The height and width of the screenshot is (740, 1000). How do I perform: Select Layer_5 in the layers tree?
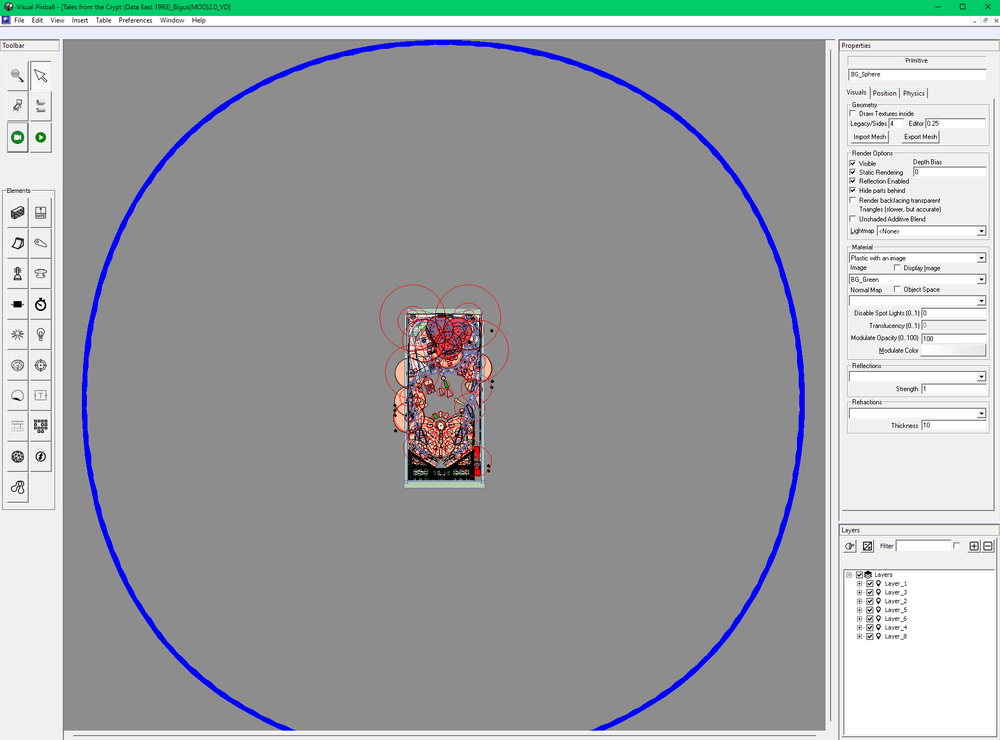[895, 610]
